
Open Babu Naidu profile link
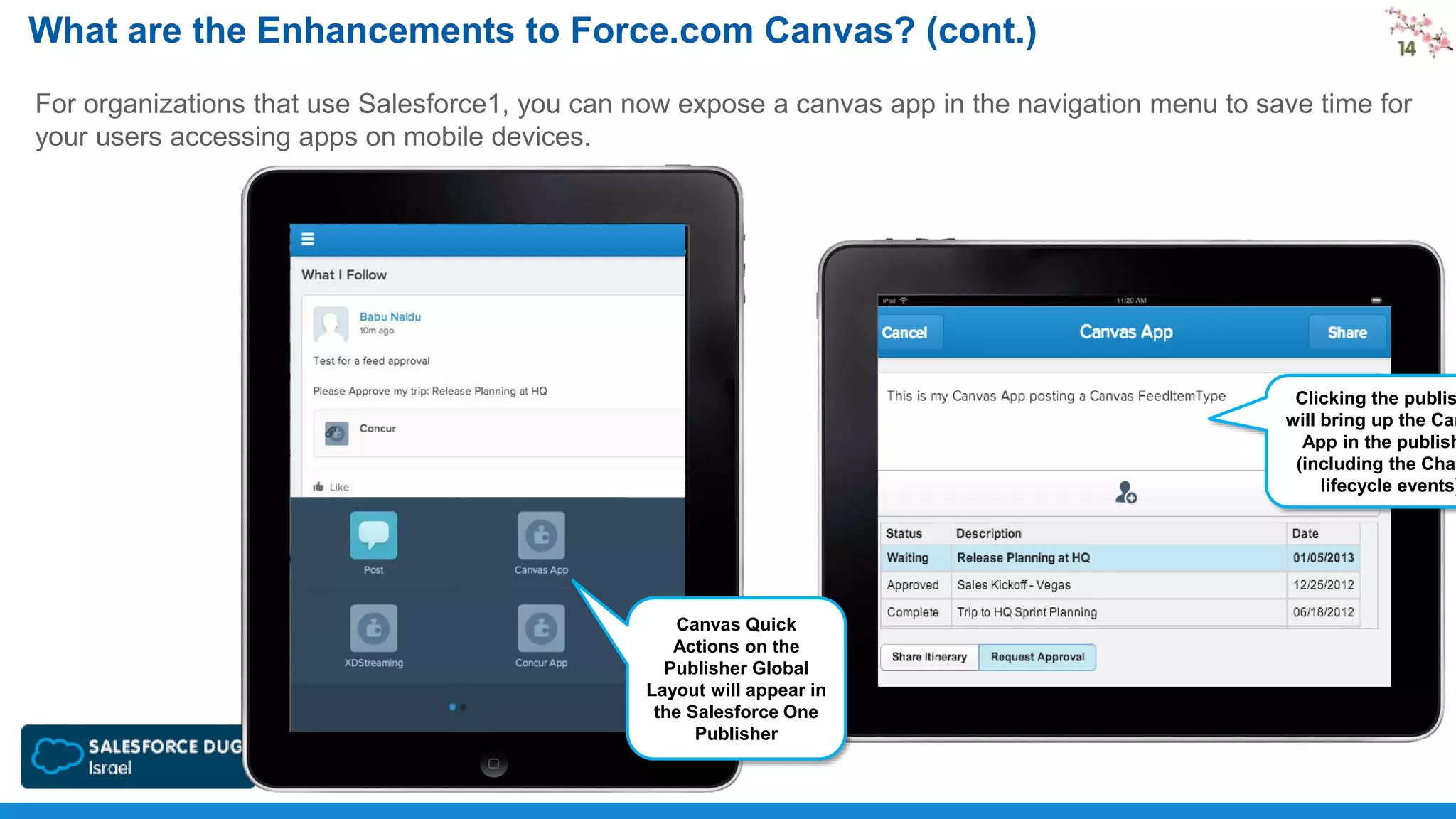(390, 317)
